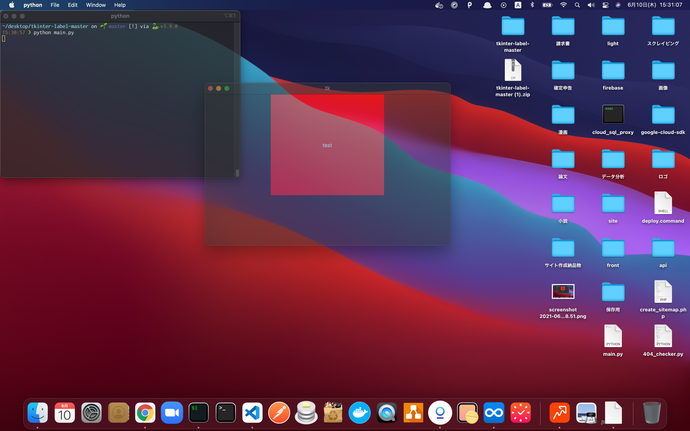
Task: Click the terminal window scrollbar
Action: pyautogui.click(x=237, y=173)
